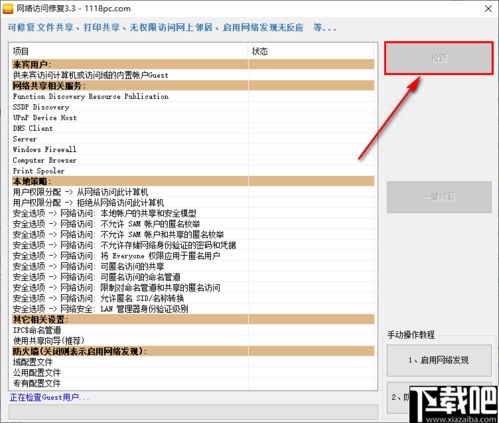Click the 正在检查Guest用户 status text

pyautogui.click(x=49, y=397)
